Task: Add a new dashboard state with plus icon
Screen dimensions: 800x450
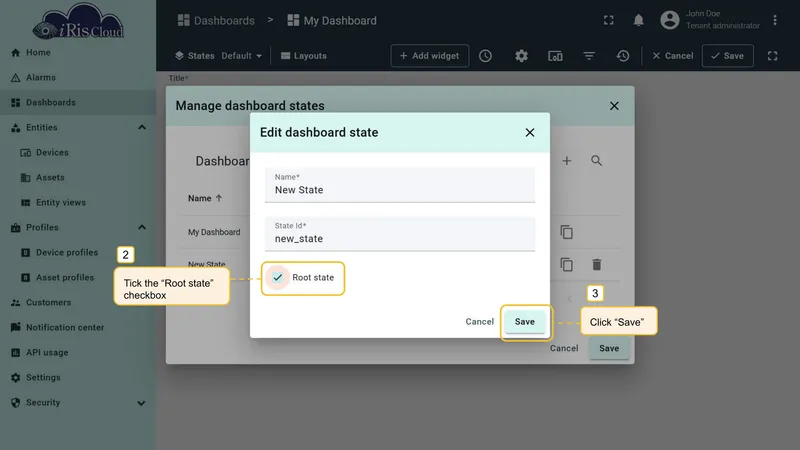Action: pos(566,161)
